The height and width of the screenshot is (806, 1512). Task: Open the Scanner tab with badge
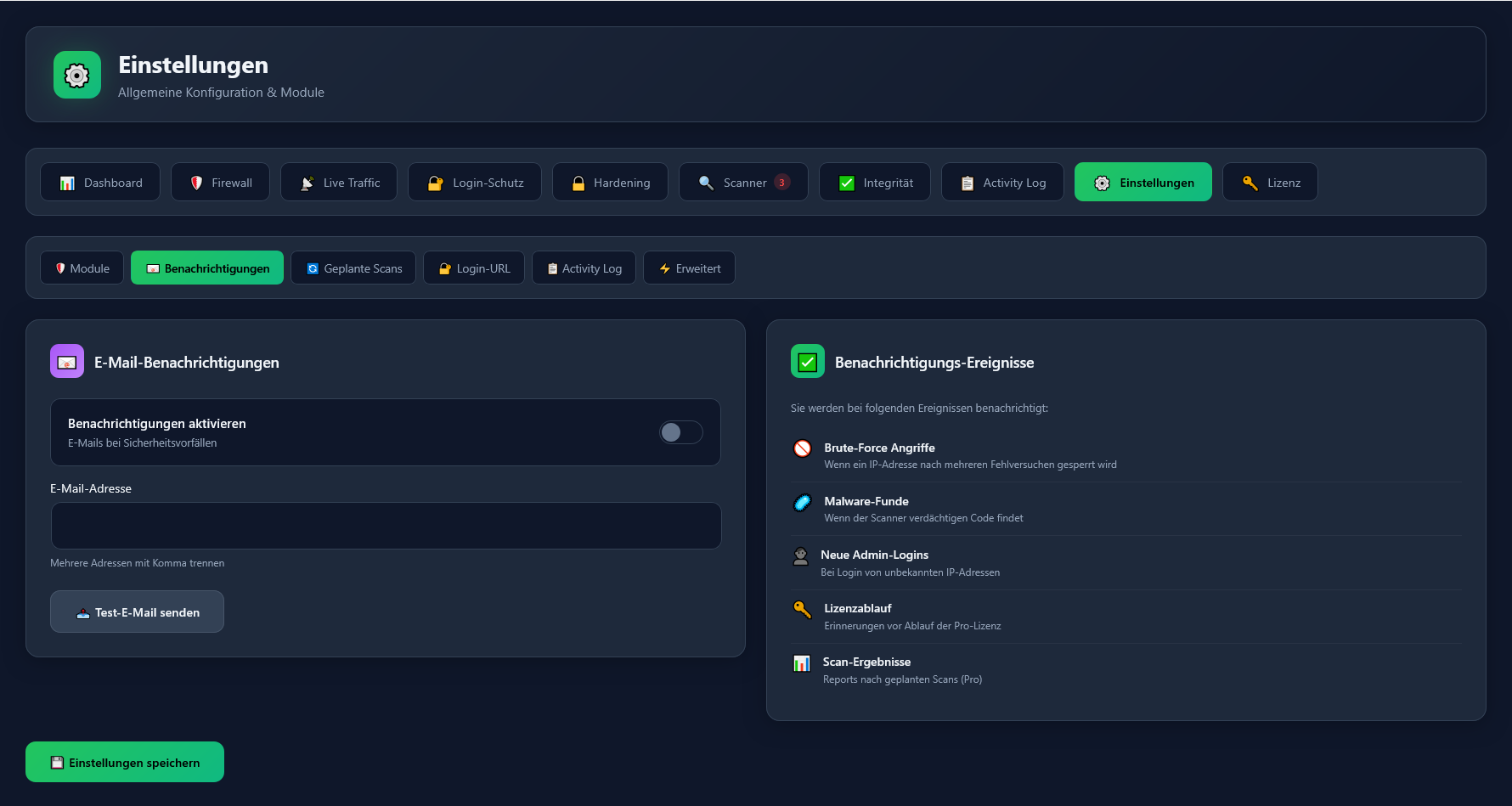(743, 183)
